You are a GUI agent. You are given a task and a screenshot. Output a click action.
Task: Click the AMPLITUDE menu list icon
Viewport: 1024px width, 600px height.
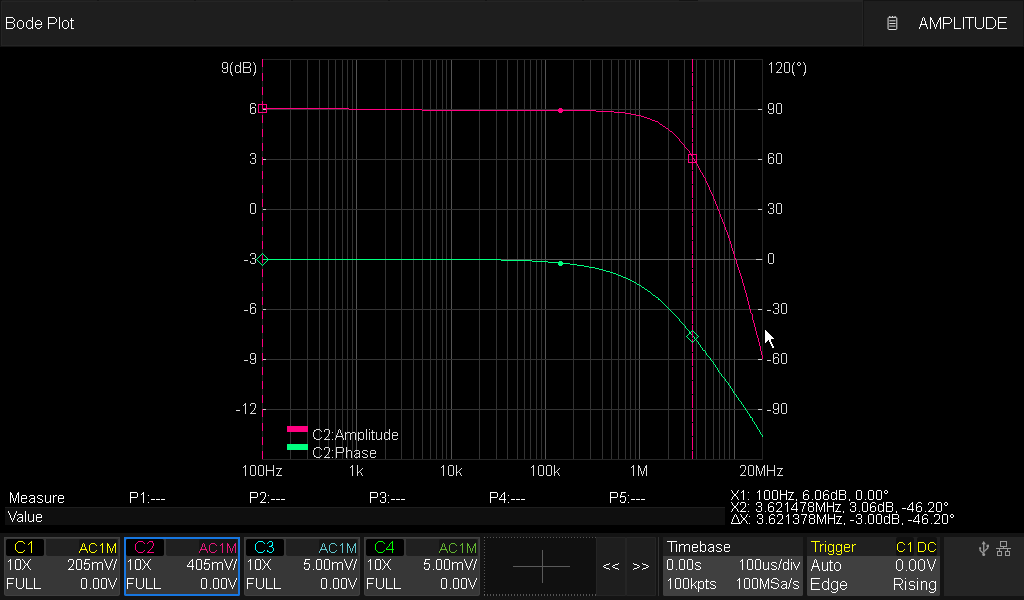click(x=892, y=23)
